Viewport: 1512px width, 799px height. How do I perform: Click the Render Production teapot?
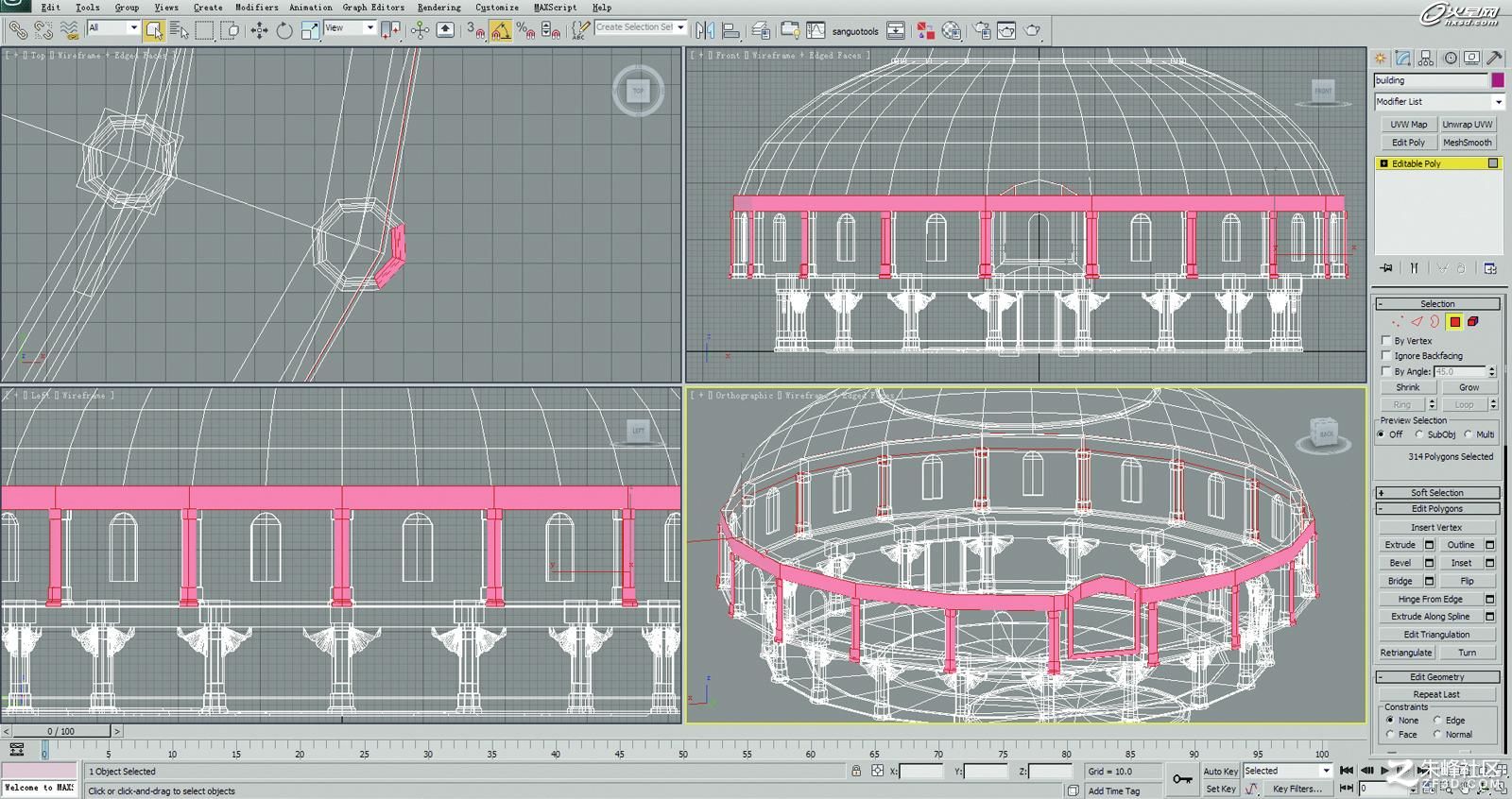1033,30
